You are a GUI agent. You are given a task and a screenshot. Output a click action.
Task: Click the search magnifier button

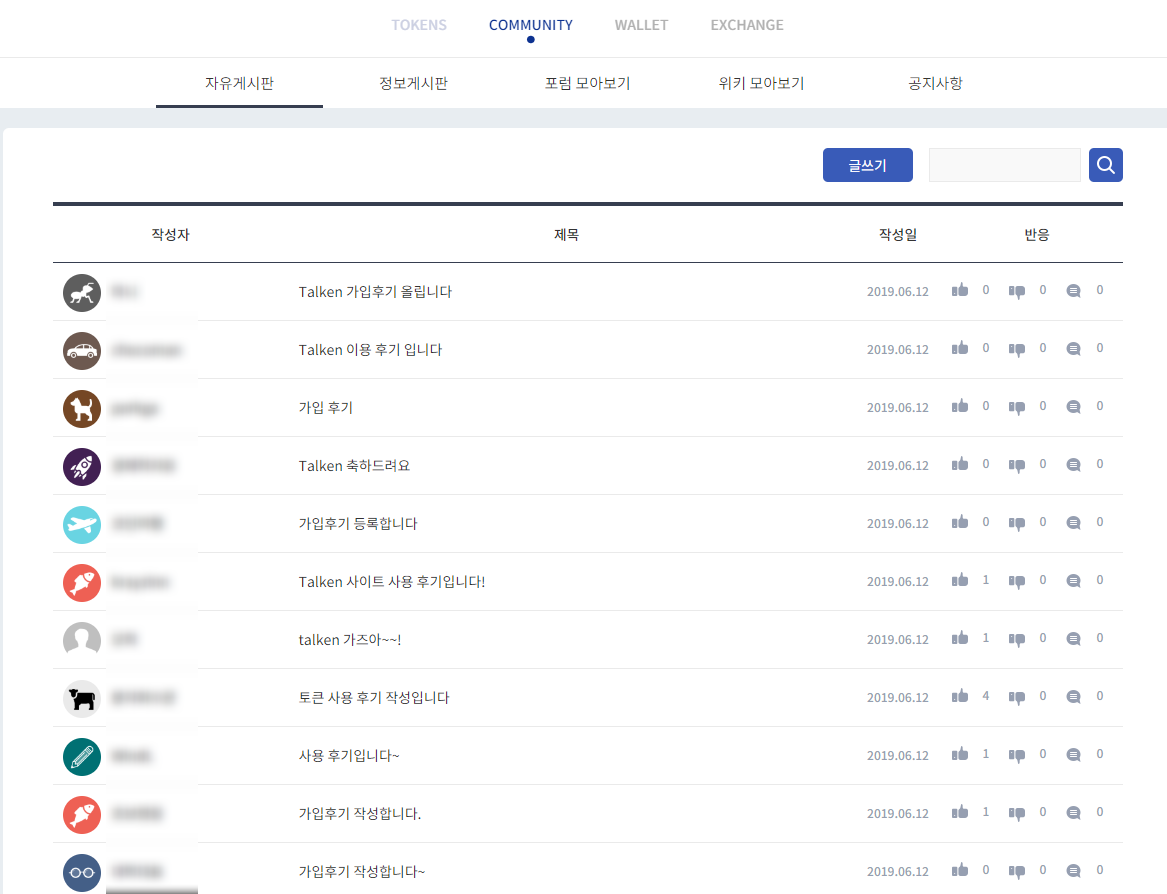pos(1105,165)
